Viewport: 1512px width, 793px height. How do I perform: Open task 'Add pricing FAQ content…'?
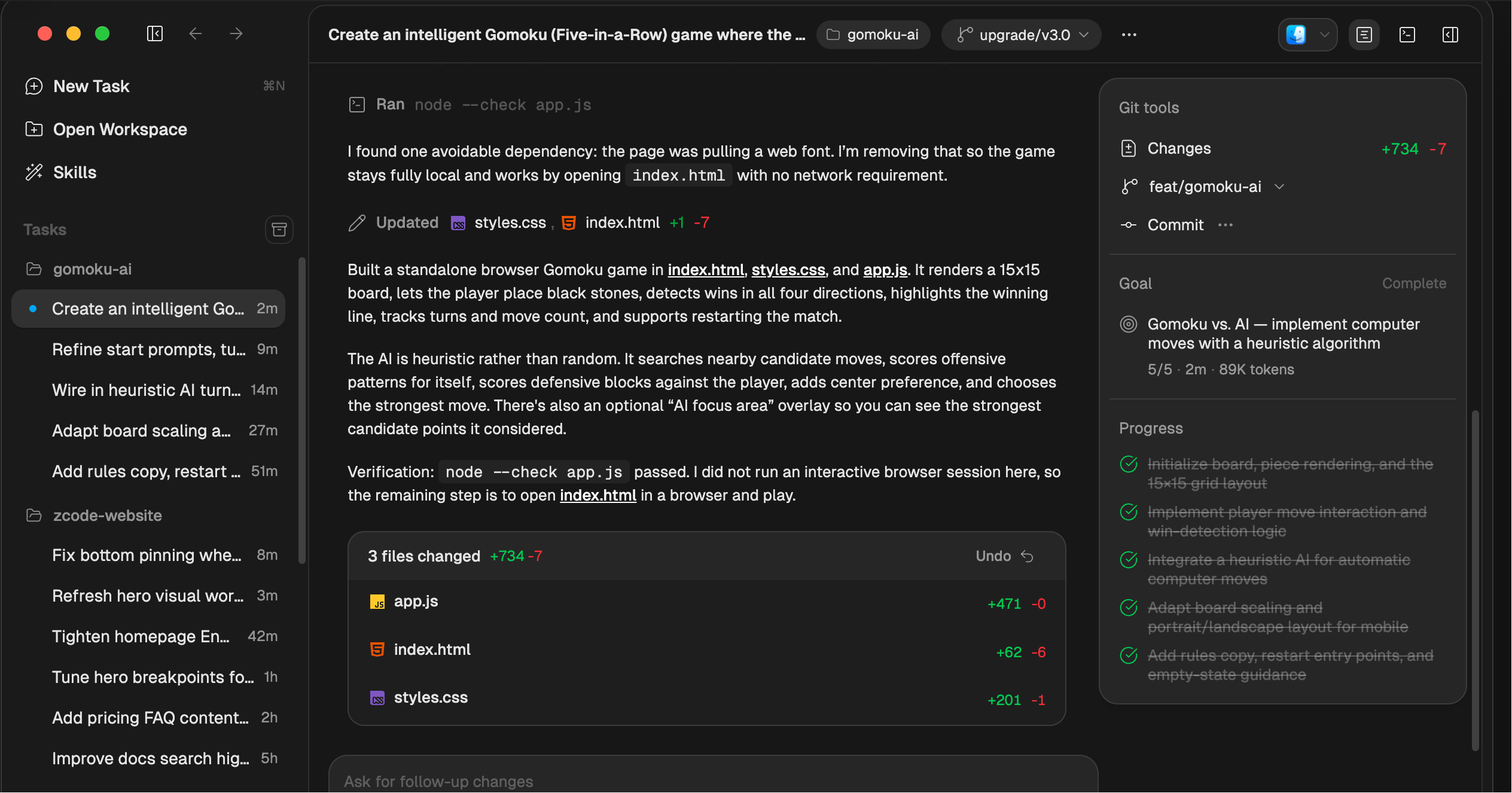(x=148, y=718)
